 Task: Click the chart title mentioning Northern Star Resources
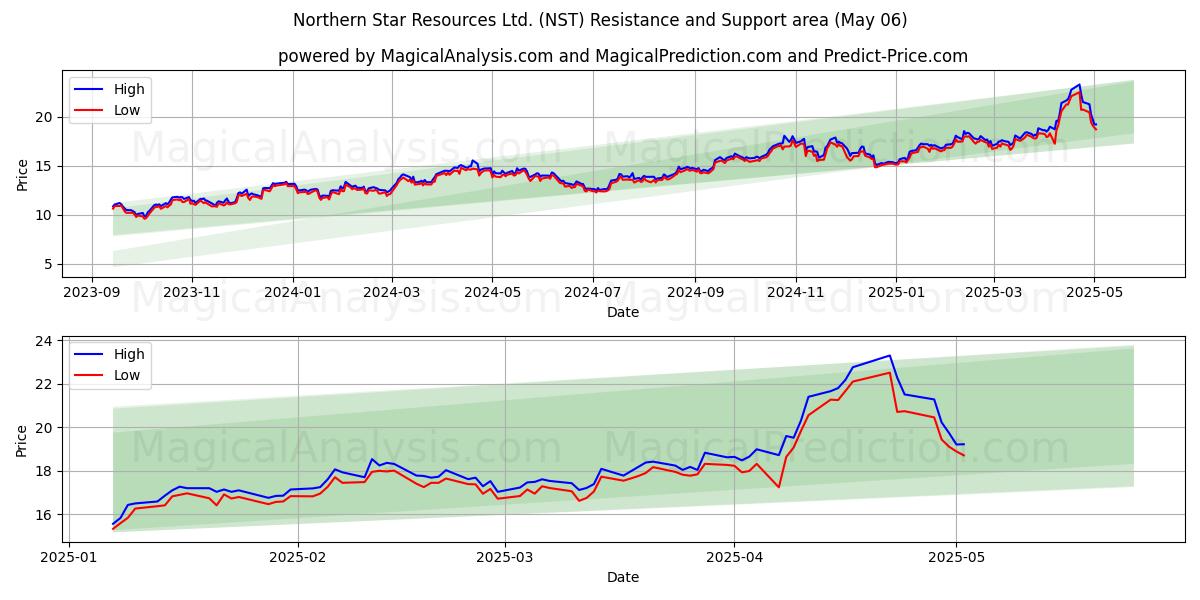[600, 20]
